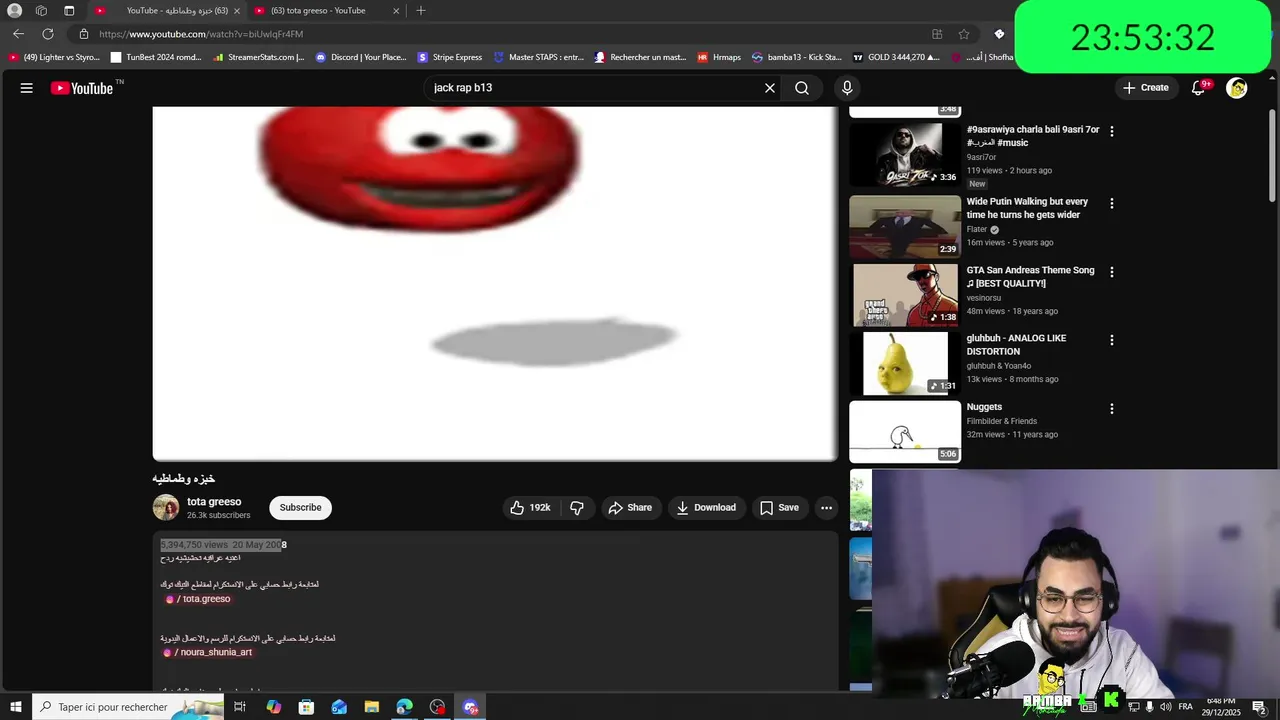Open #9asrawiya charla bali 9asri 7or title
Viewport: 1280px width, 720px height.
point(1033,136)
